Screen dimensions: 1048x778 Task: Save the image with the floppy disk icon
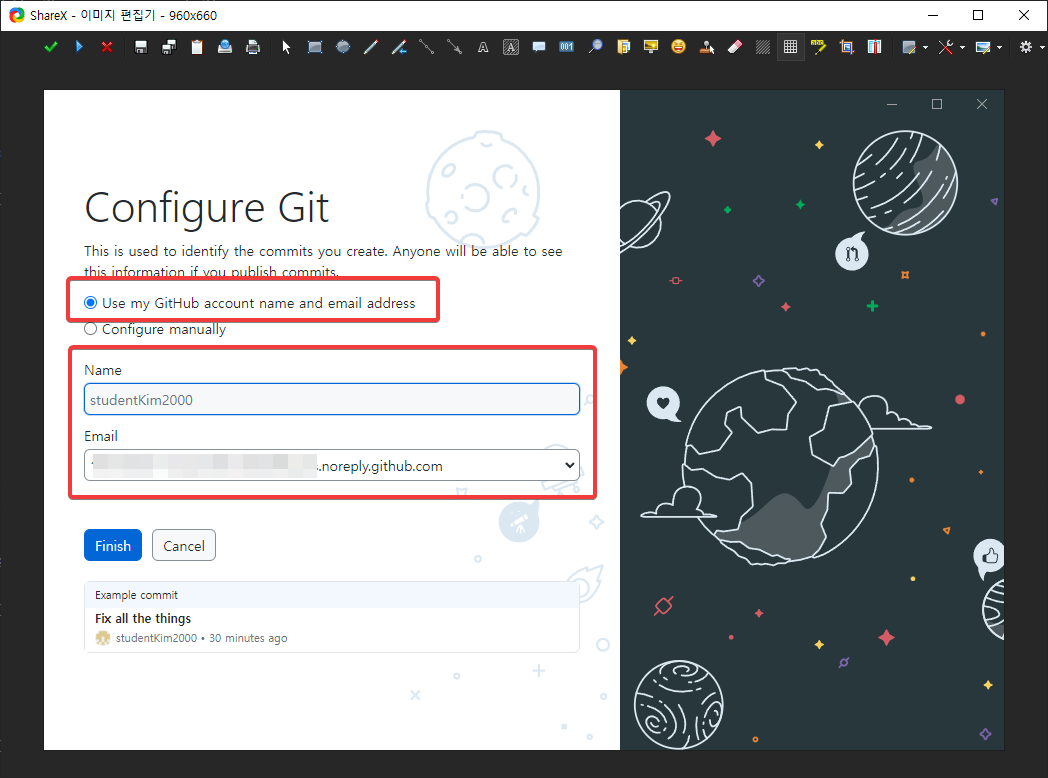(x=141, y=47)
